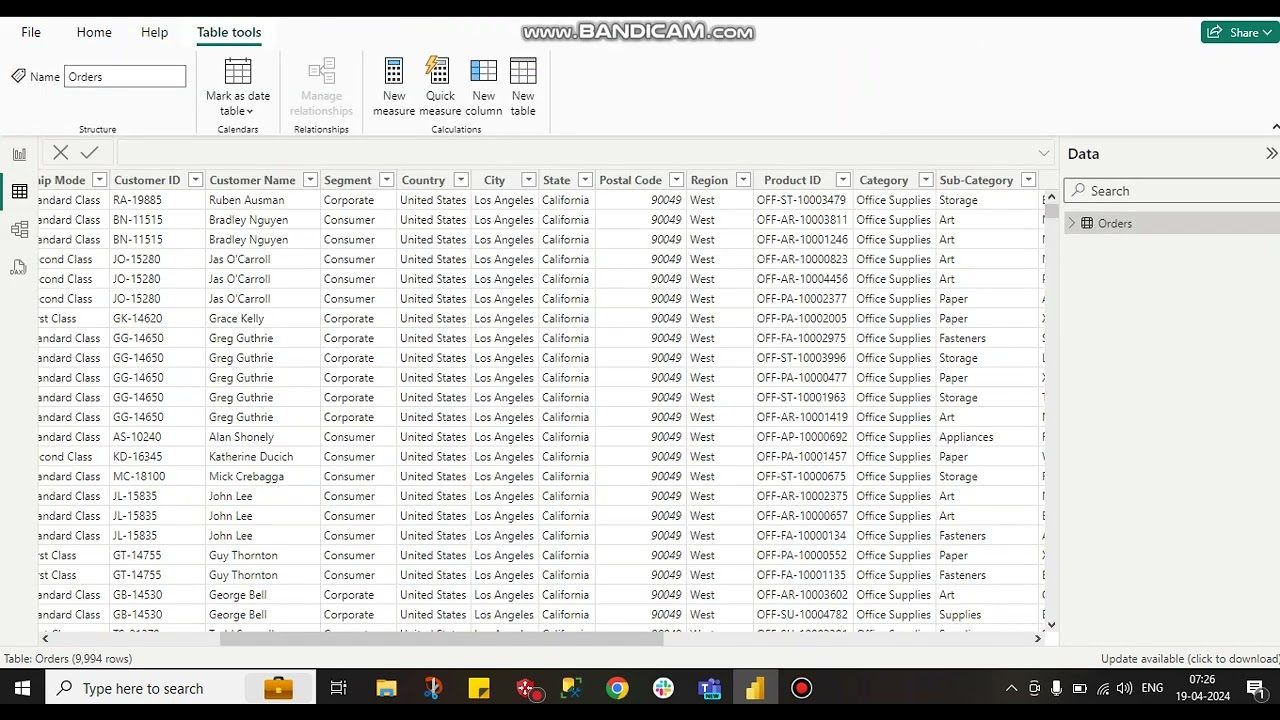Open the Ship Mode column filter dropdown
The height and width of the screenshot is (720, 1280).
point(99,180)
